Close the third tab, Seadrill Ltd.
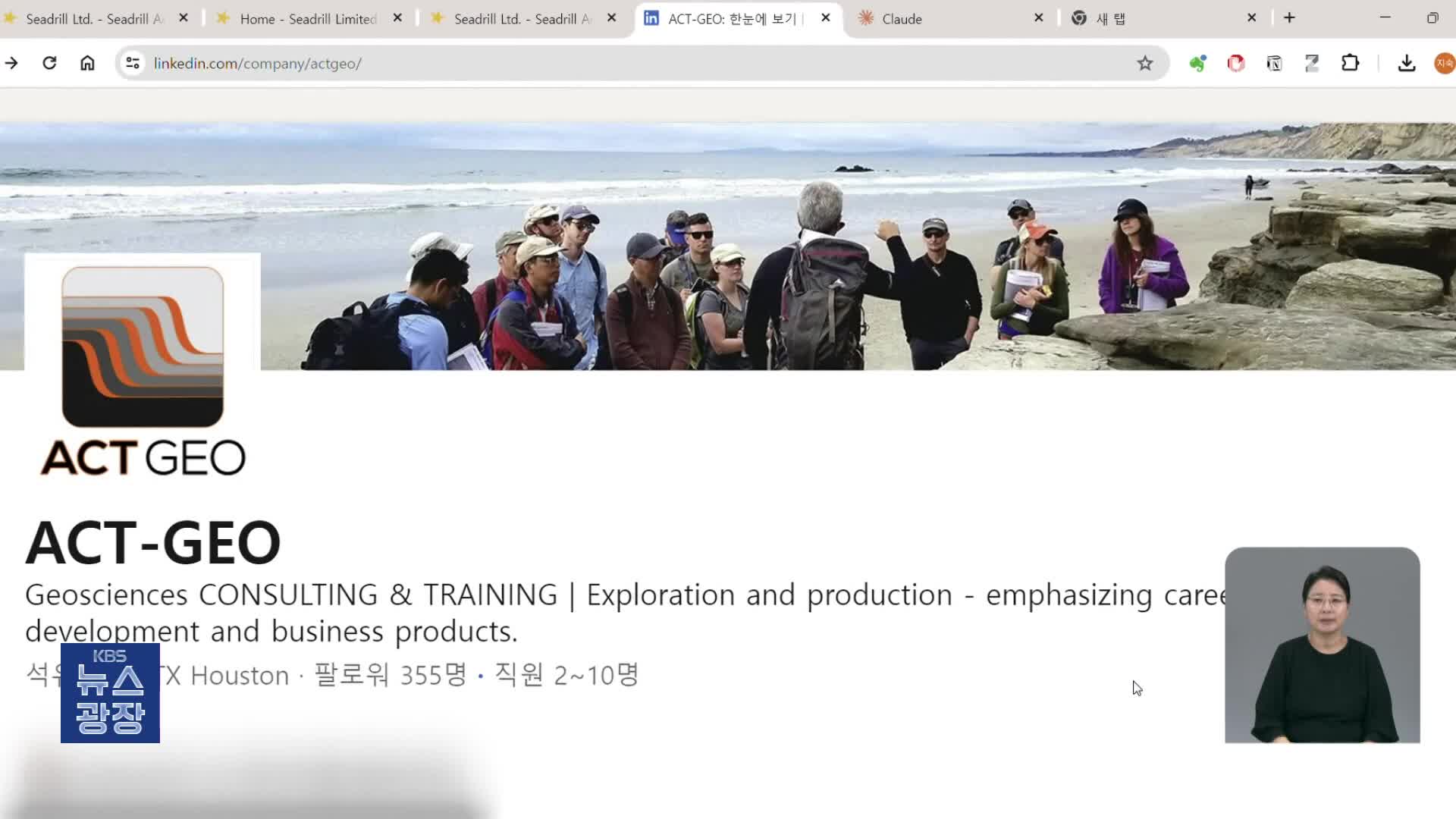The image size is (1456, 819). [x=612, y=17]
